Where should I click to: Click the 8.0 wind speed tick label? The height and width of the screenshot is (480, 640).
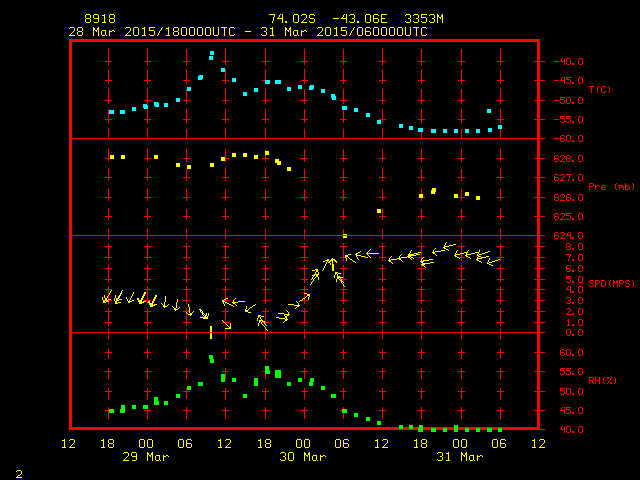coord(574,247)
